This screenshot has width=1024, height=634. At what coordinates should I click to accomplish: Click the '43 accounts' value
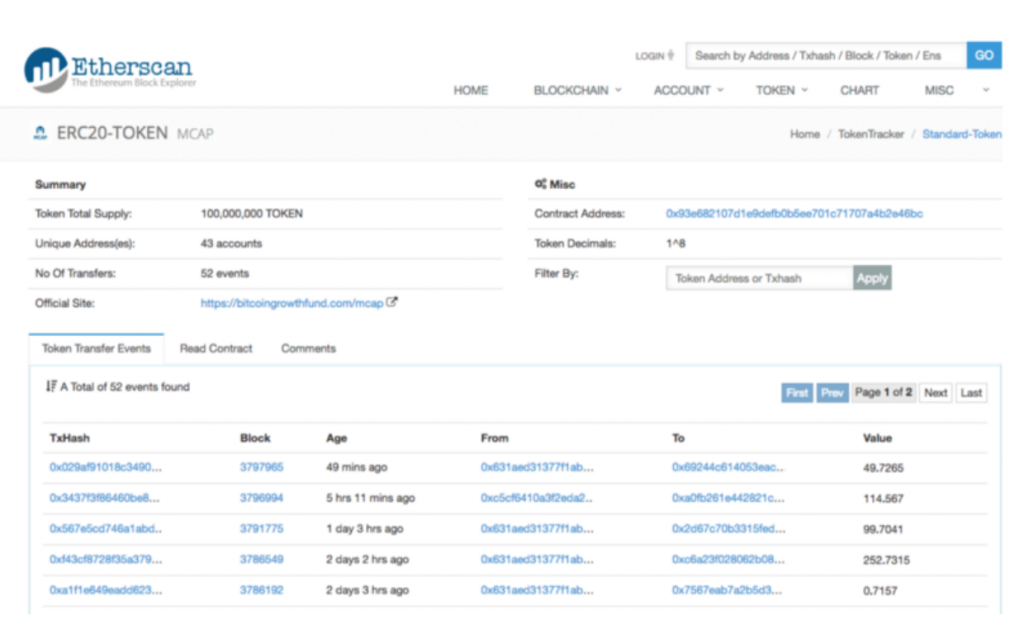[231, 244]
